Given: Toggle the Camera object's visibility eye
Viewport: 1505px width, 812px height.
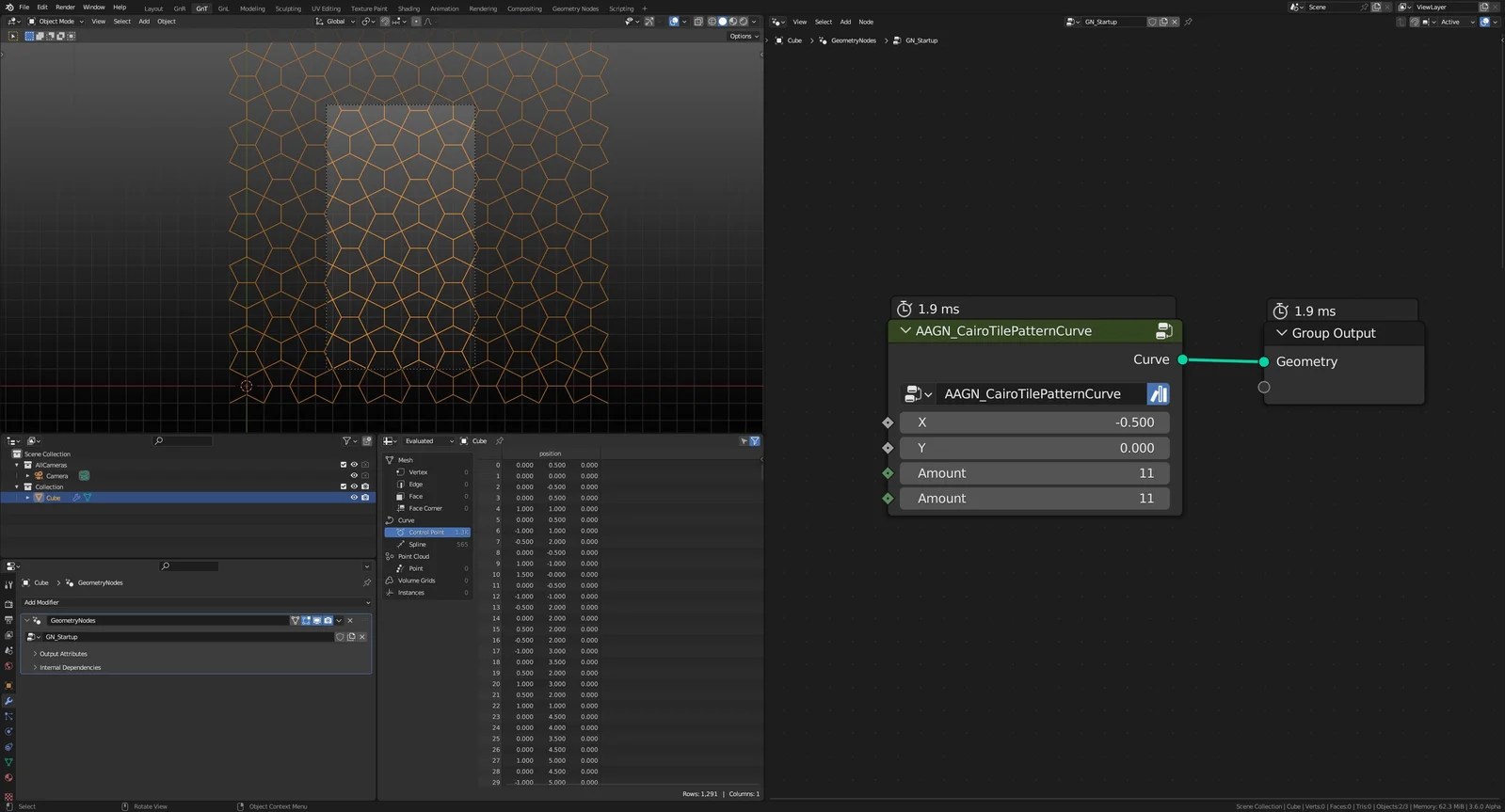Looking at the screenshot, I should click(354, 476).
